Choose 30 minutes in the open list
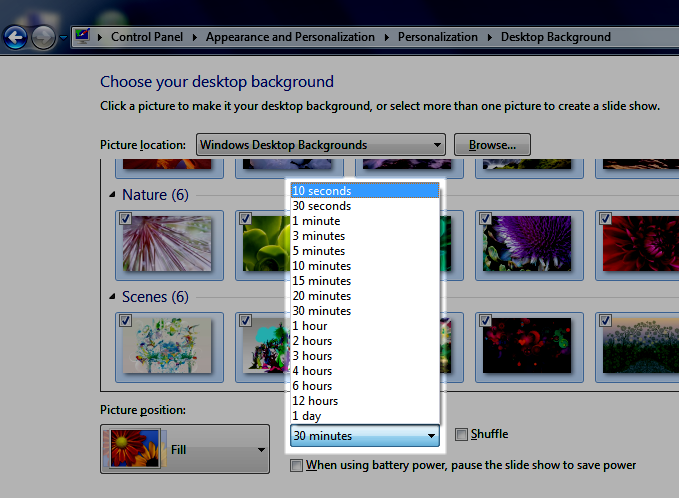Image resolution: width=679 pixels, height=498 pixels. point(365,311)
